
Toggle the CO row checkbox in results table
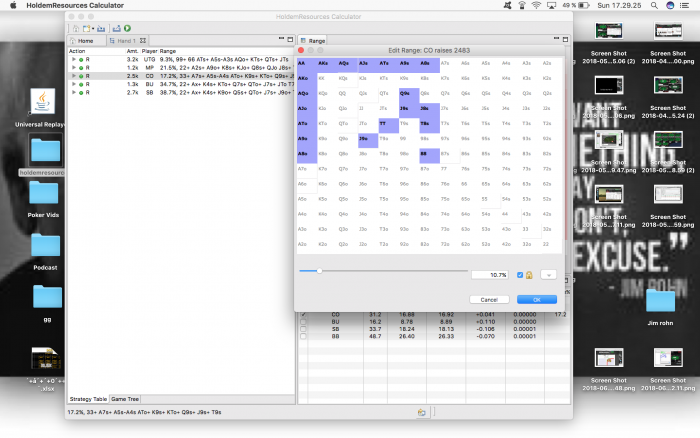[x=303, y=314]
